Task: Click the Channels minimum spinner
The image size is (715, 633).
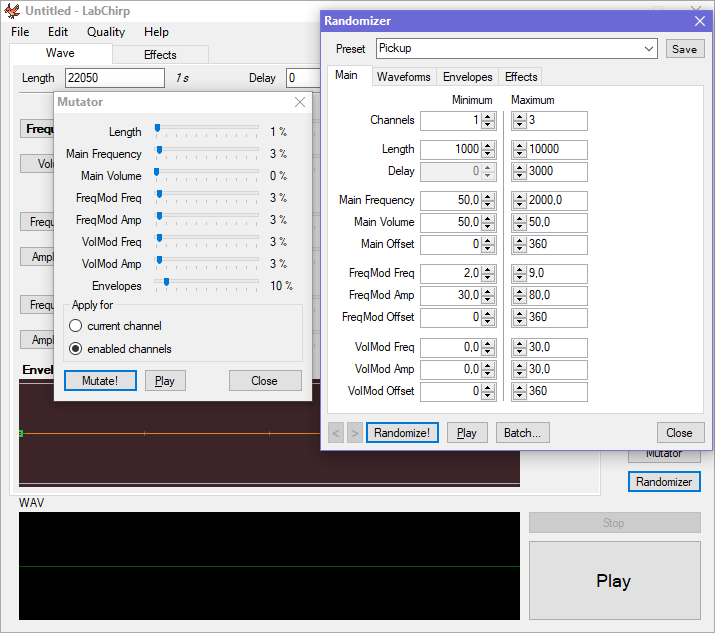Action: coord(488,120)
